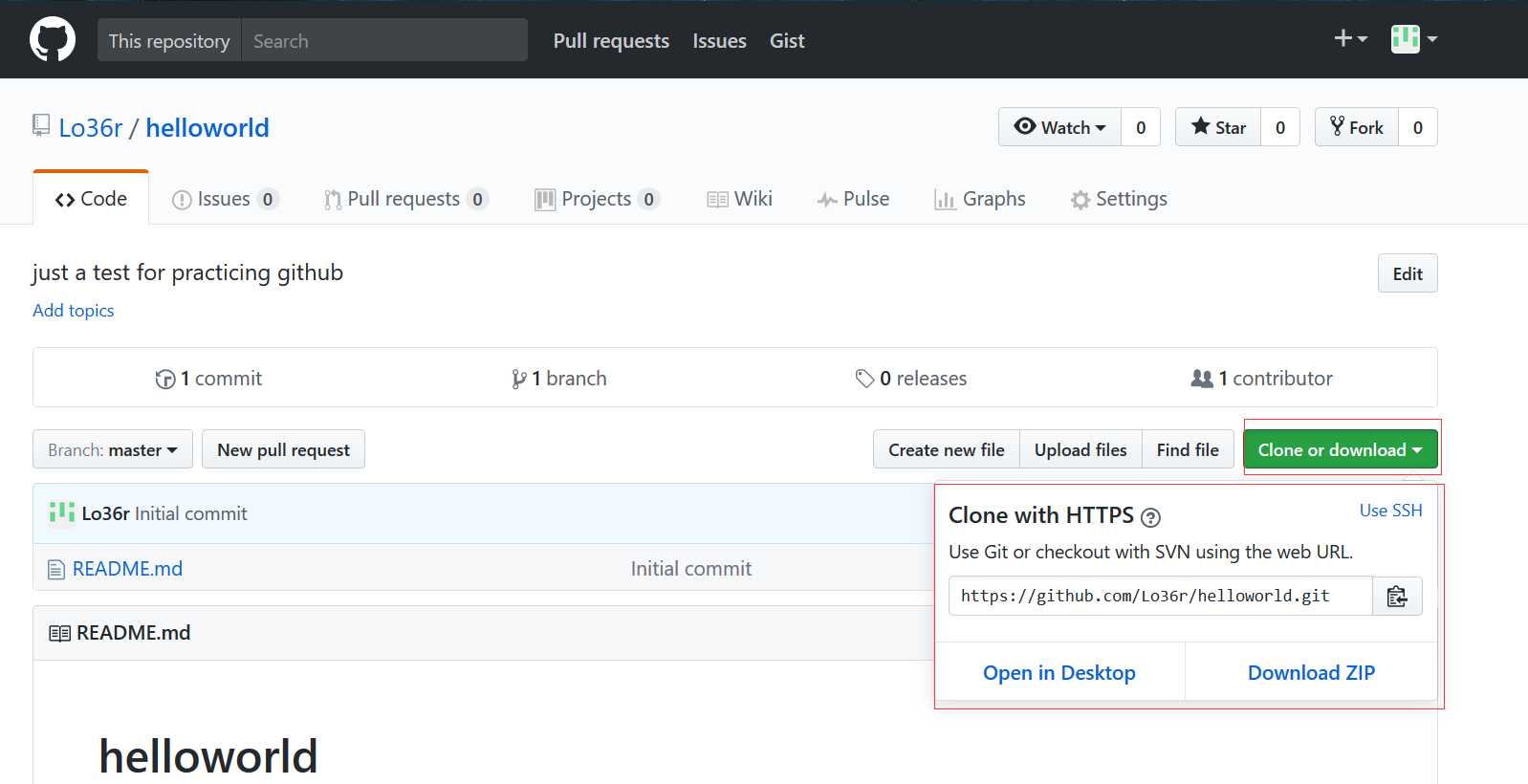Open the Pulse tab
1528x784 pixels.
854,199
